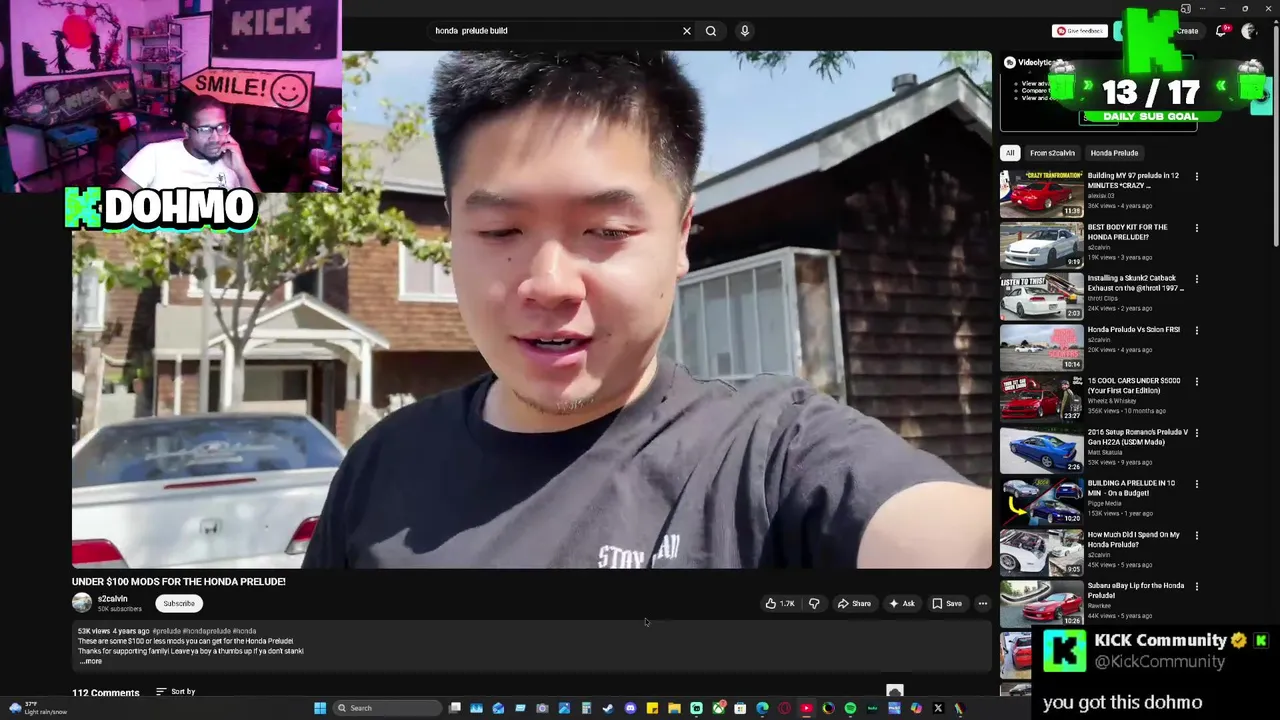Open Microsoft Store from taskbar

click(x=740, y=708)
